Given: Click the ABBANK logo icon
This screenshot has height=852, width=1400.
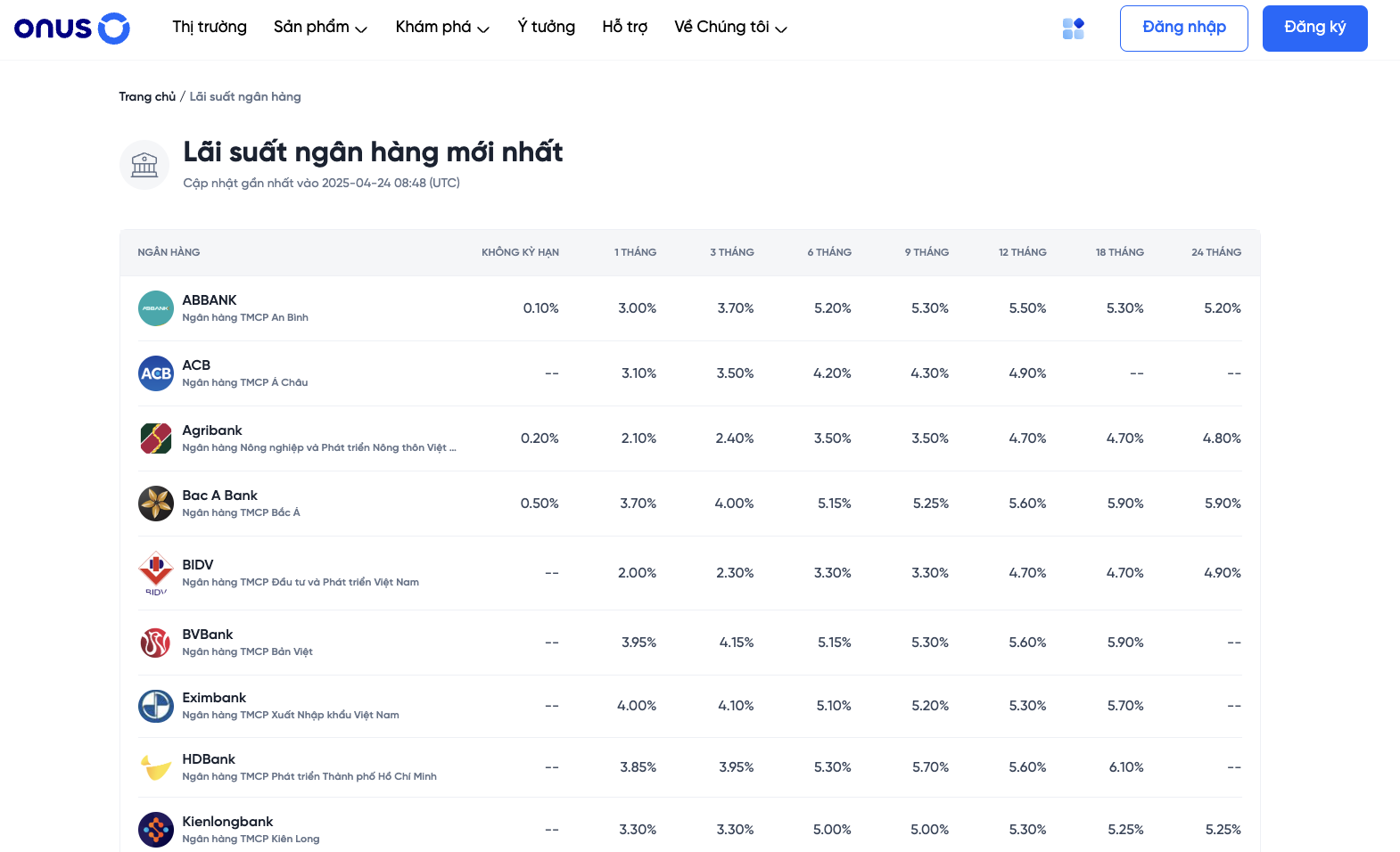Looking at the screenshot, I should point(156,308).
